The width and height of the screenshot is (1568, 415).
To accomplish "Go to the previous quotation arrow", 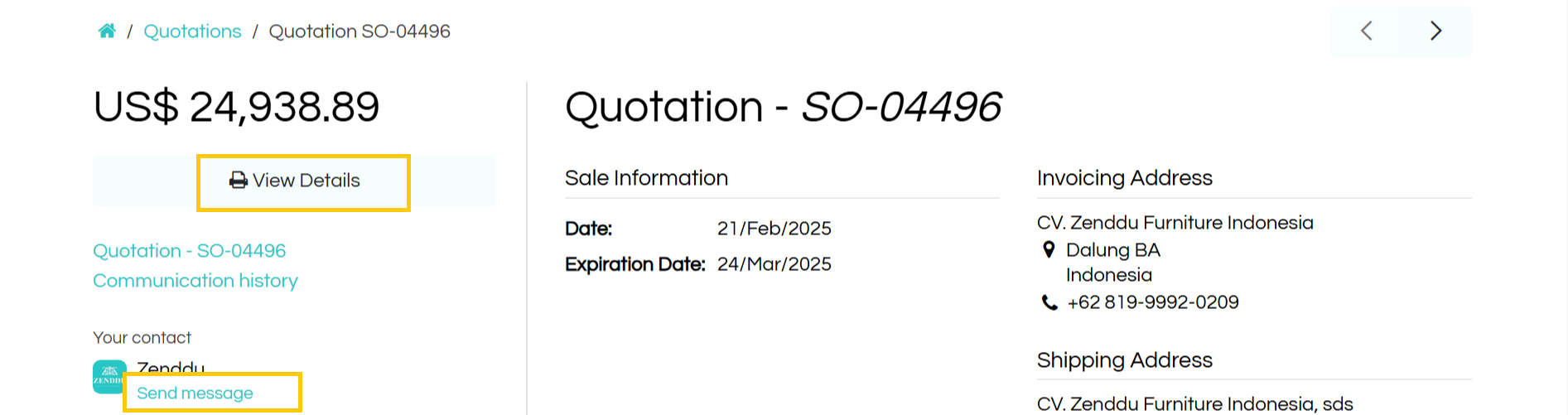I will [1367, 31].
